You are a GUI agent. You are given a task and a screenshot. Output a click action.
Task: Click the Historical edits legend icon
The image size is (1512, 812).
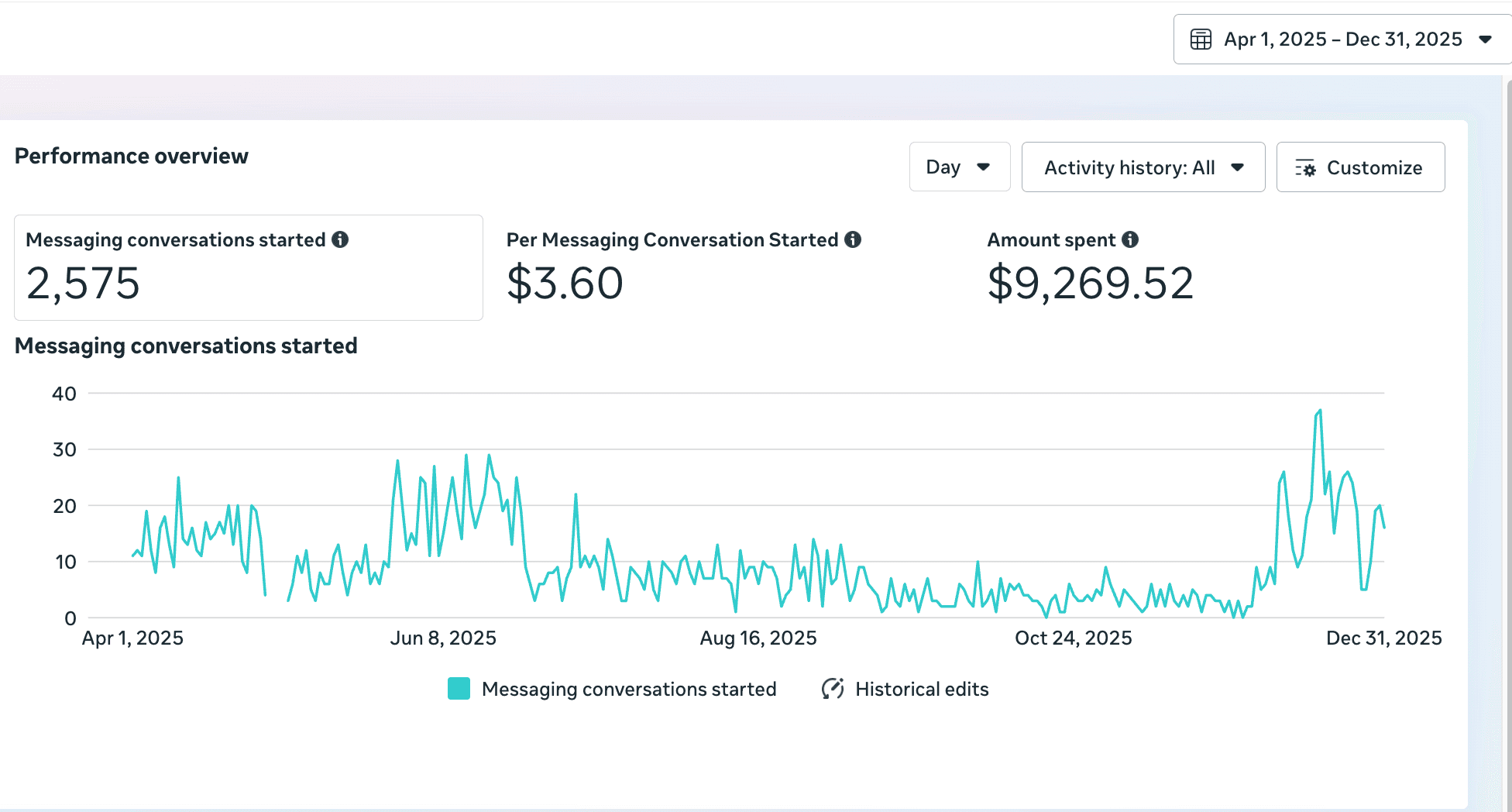833,688
